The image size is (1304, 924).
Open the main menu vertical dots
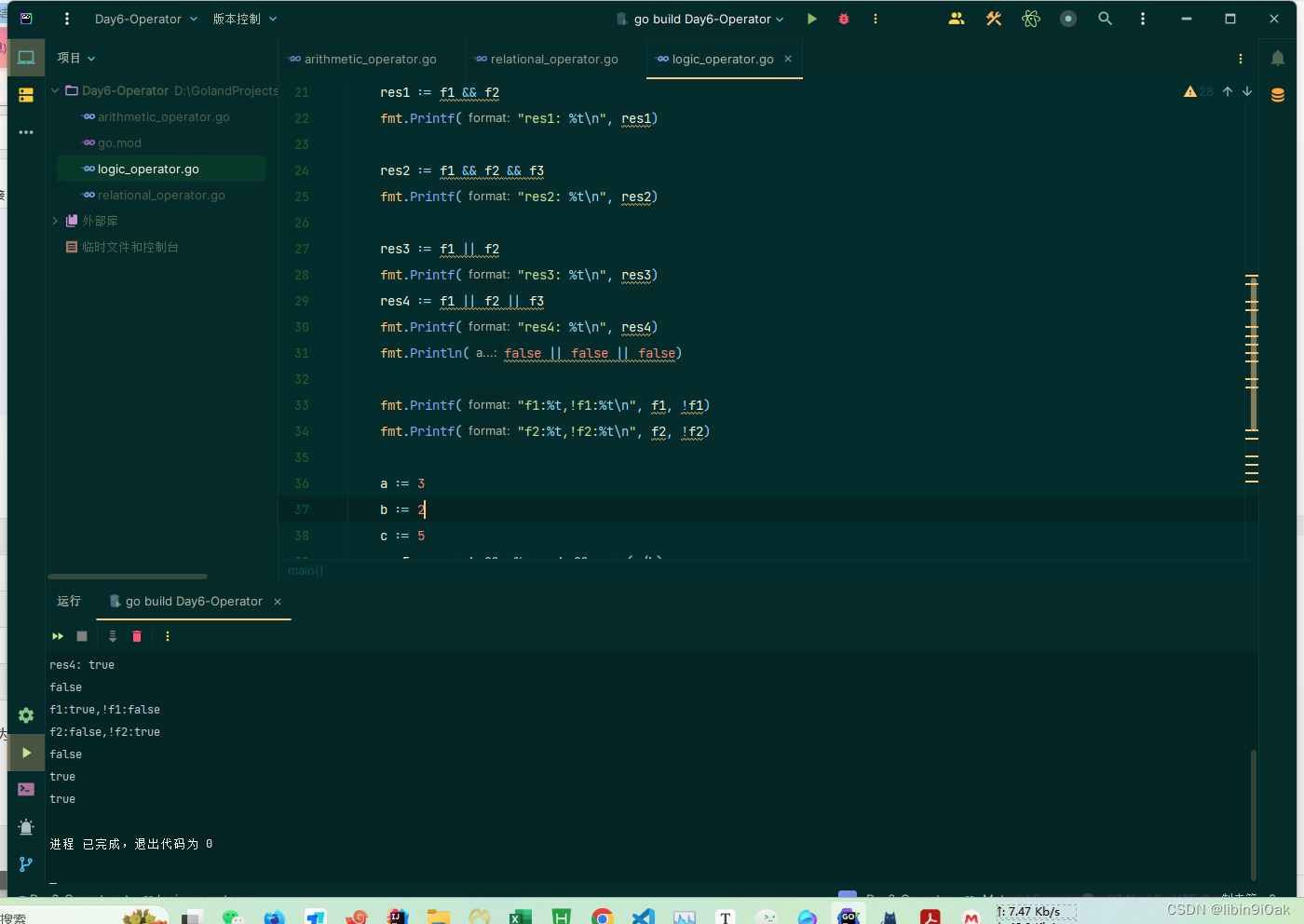point(67,19)
